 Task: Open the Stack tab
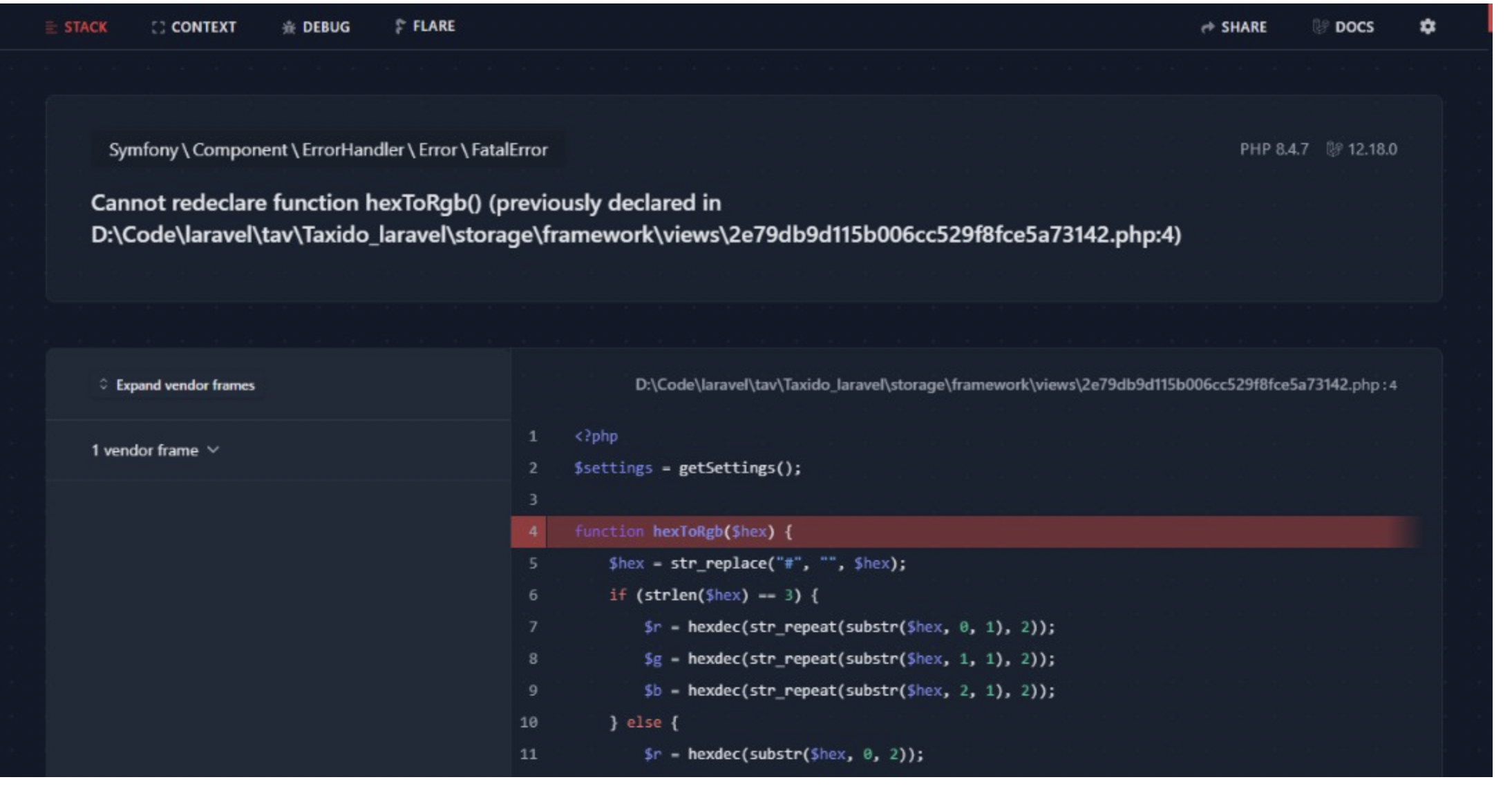coord(76,27)
